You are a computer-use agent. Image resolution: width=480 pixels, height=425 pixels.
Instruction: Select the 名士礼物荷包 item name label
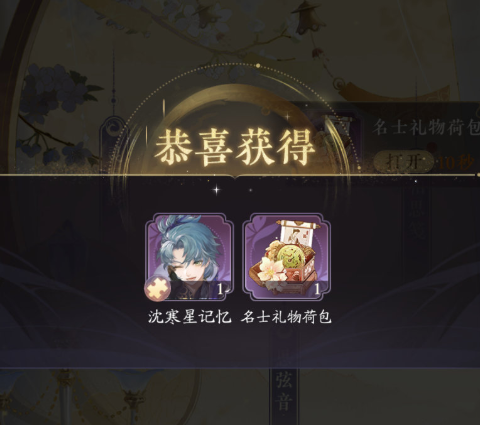pyautogui.click(x=286, y=317)
